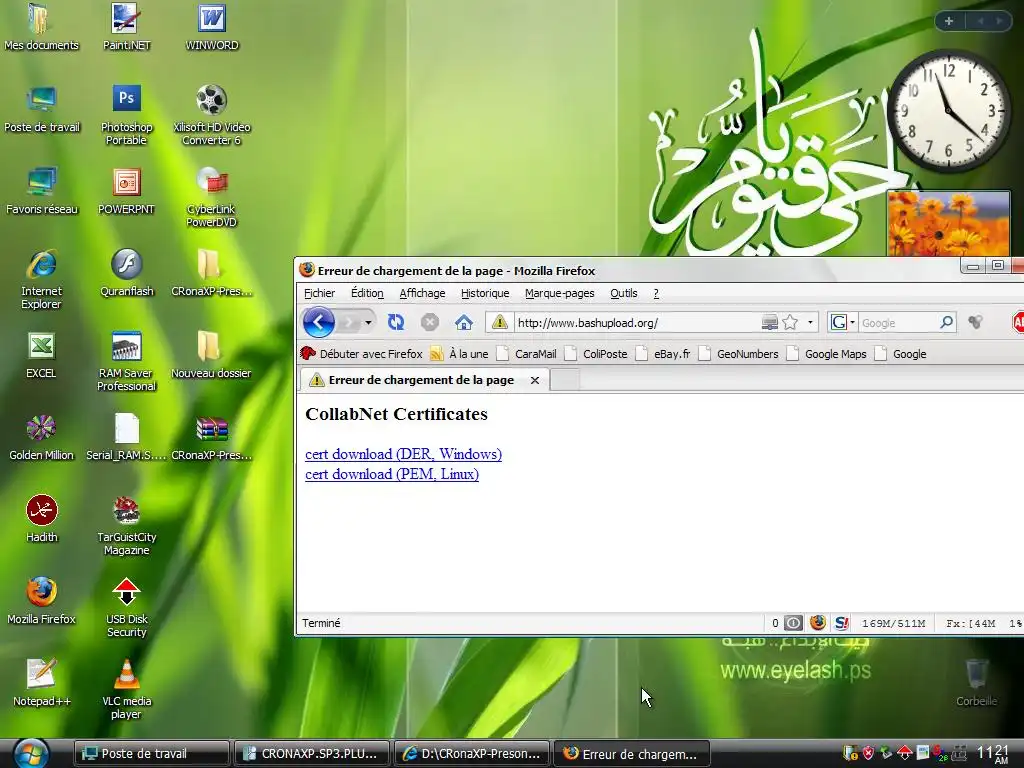Open Xilisoft HD Video Converter 6
1024x768 pixels.
pyautogui.click(x=212, y=115)
